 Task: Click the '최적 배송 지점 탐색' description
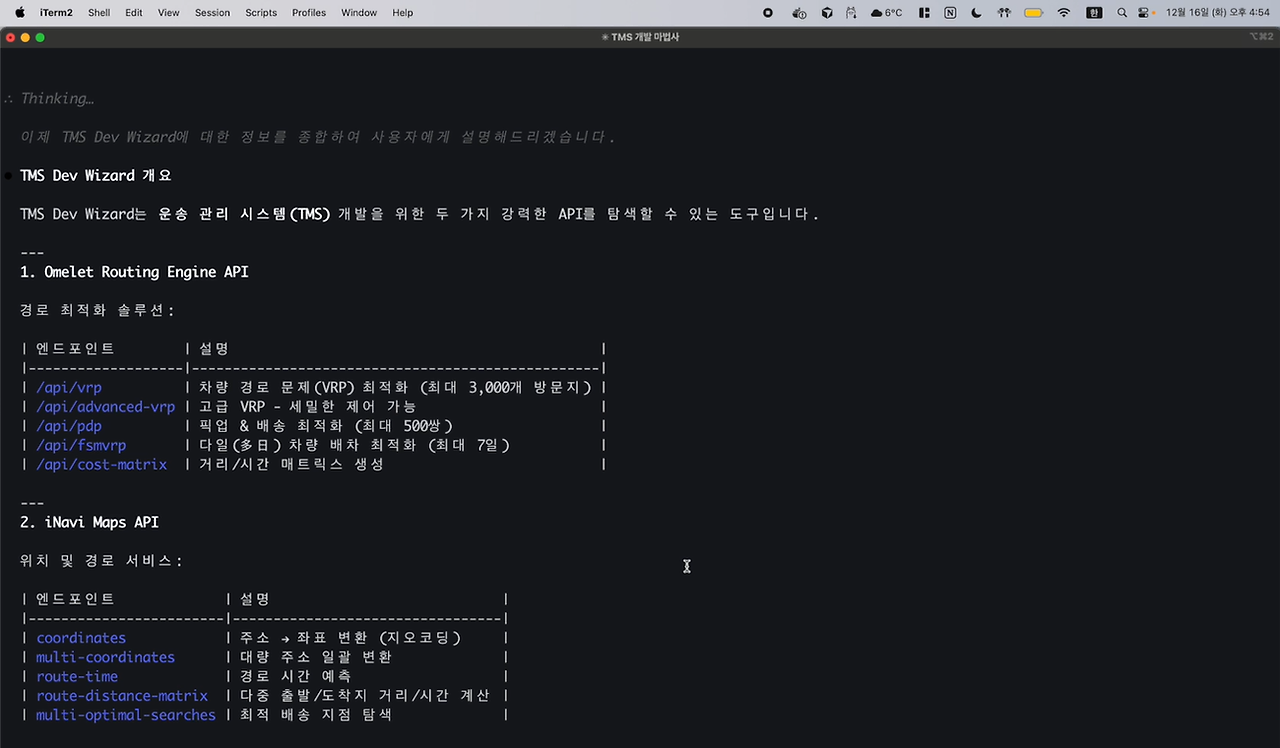click(316, 715)
